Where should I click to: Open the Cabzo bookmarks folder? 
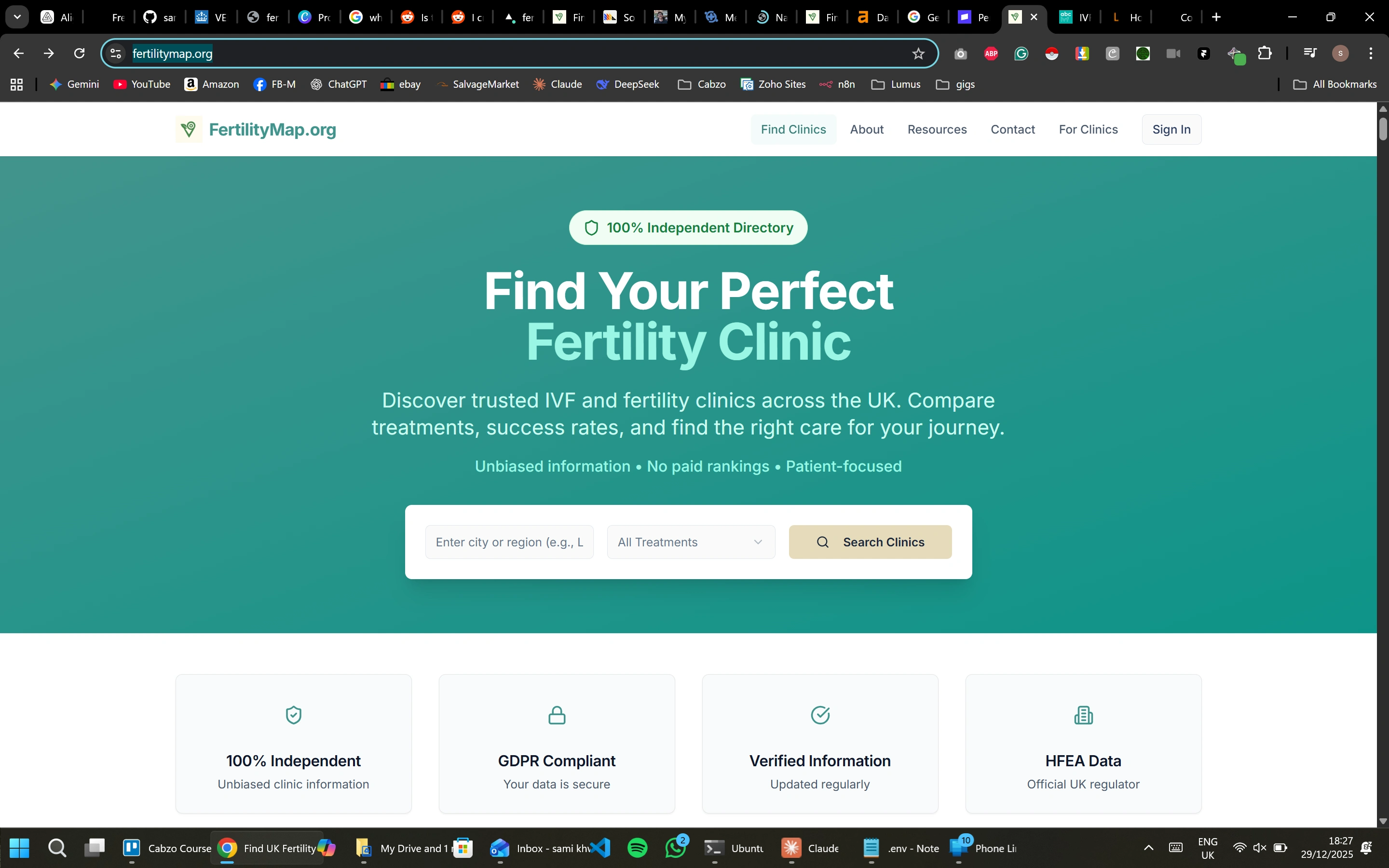701,84
